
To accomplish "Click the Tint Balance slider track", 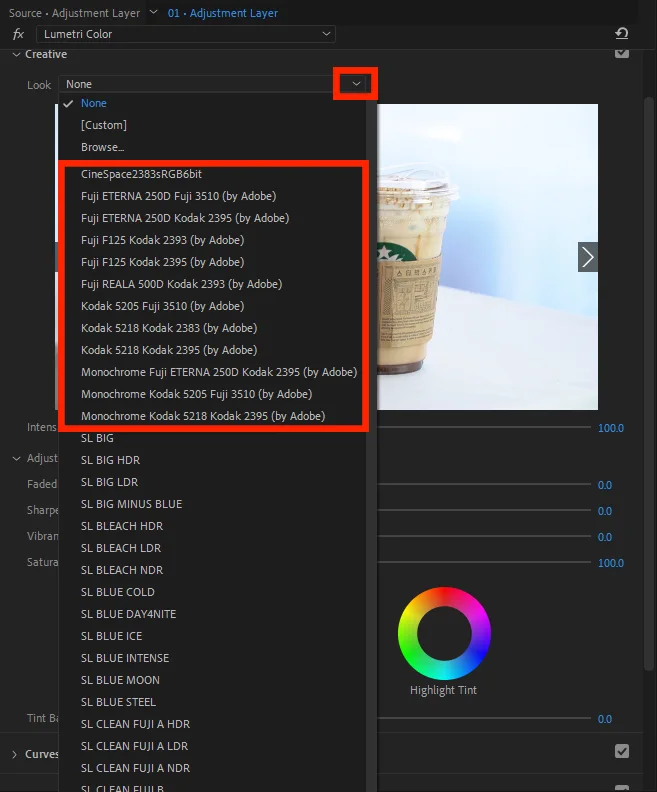I will tap(484, 718).
